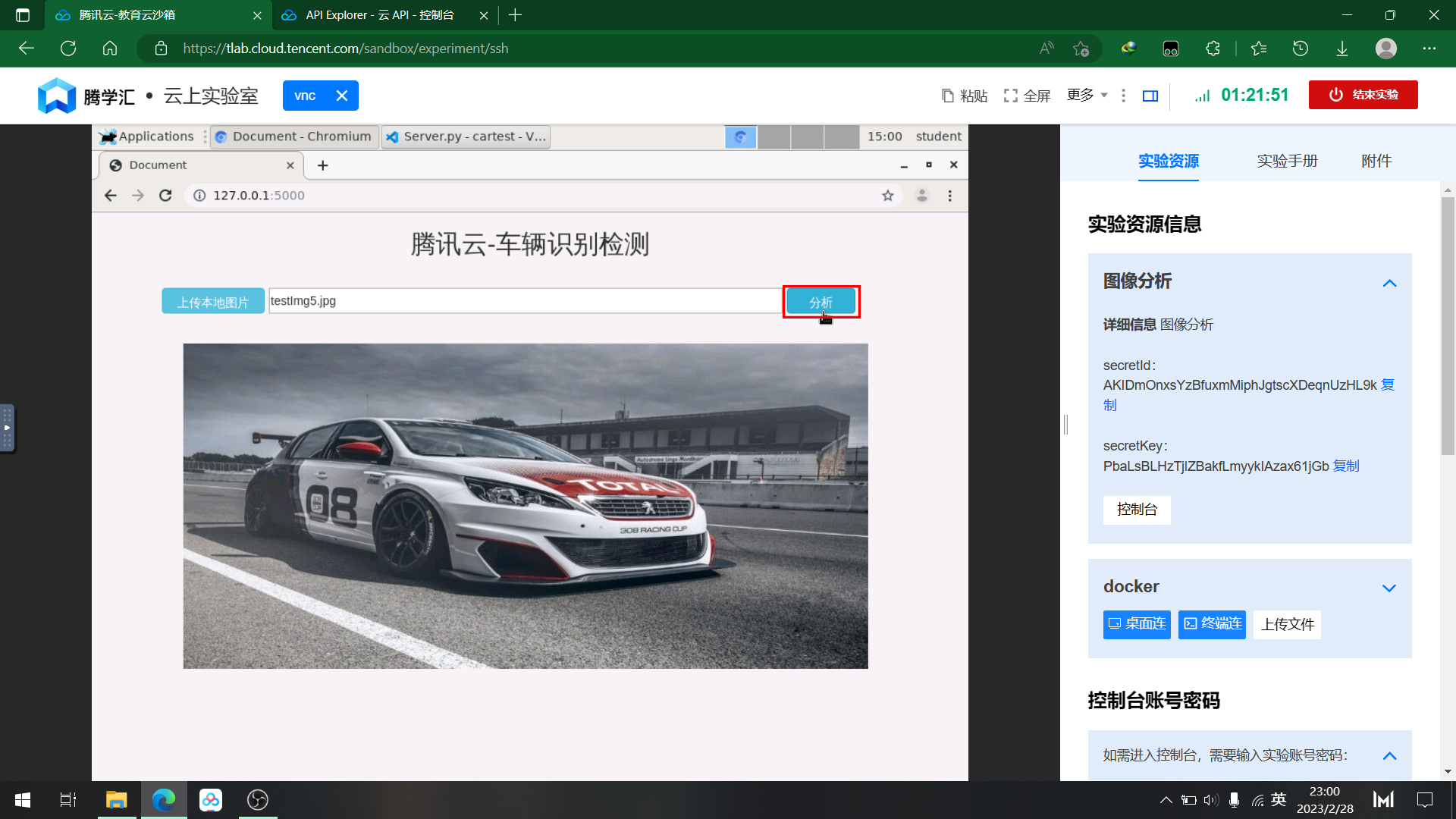This screenshot has width=1456, height=819.
Task: Open the Applications menu in VNC desktop
Action: [x=147, y=136]
